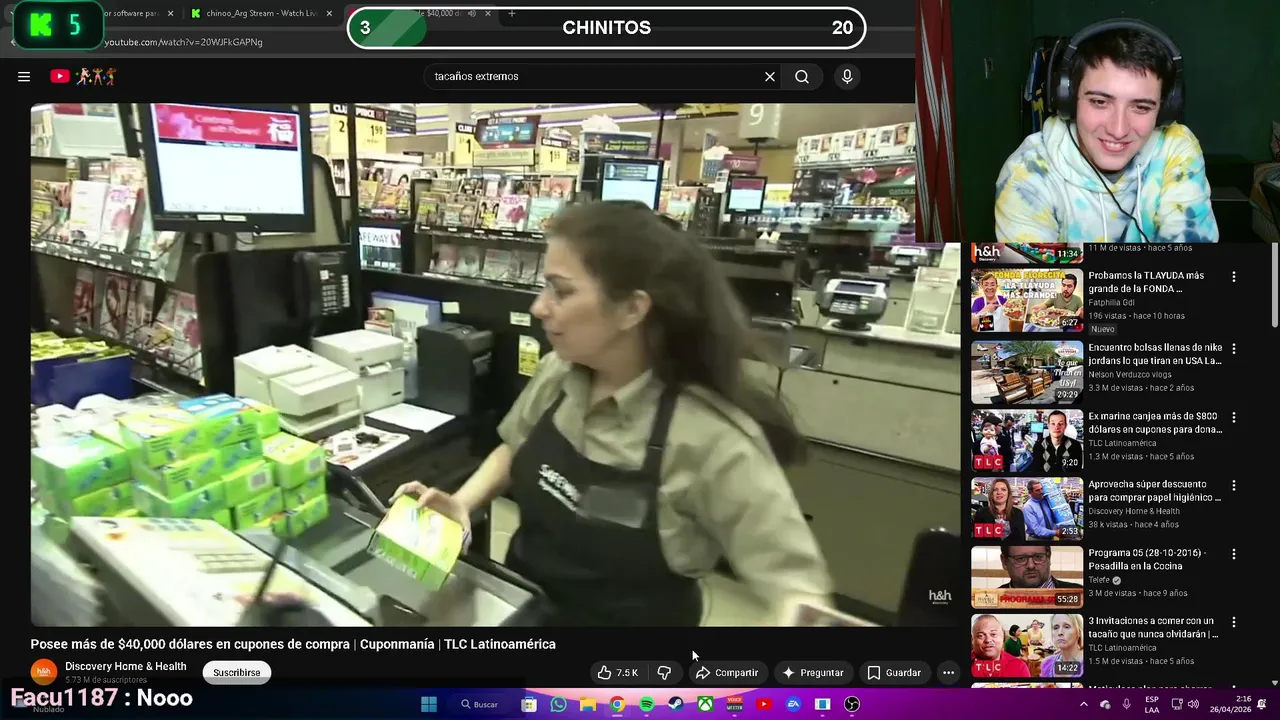Open options for the 3 Invitaciones a comer video

coord(1233,622)
